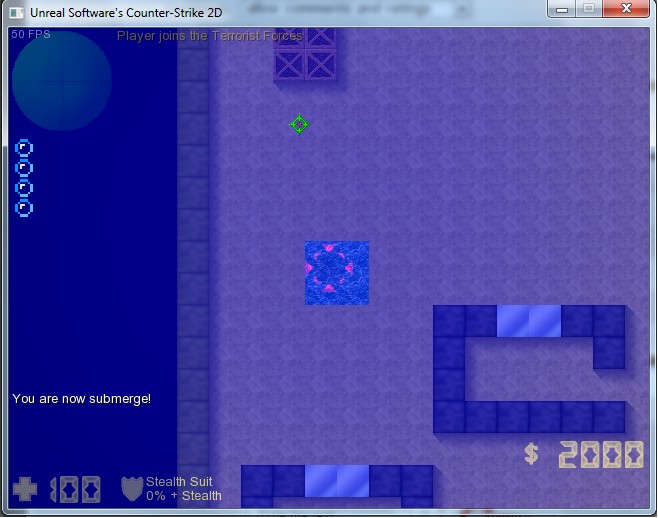Click the 2000 money counter

601,454
